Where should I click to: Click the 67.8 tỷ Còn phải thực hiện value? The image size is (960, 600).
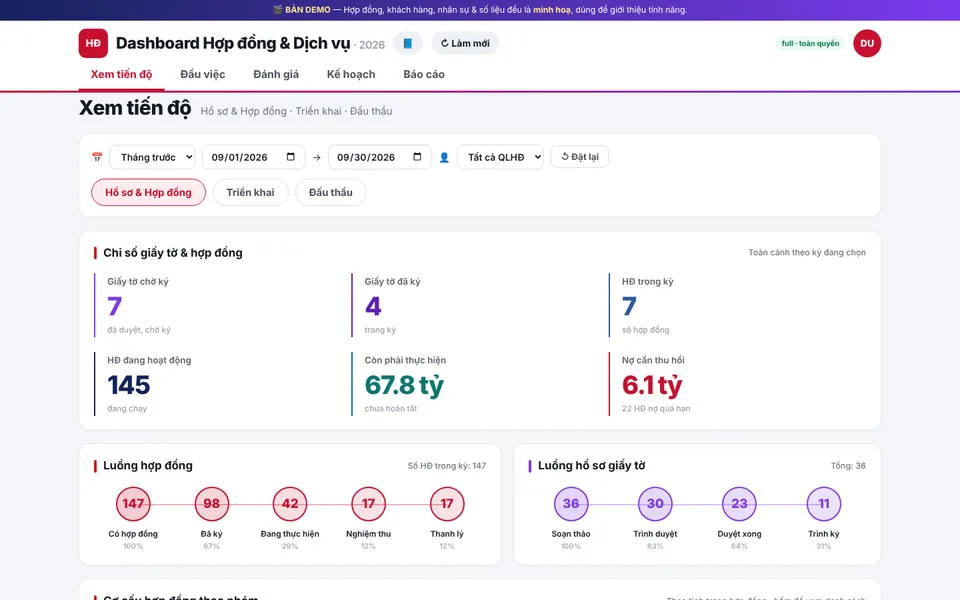pyautogui.click(x=404, y=385)
